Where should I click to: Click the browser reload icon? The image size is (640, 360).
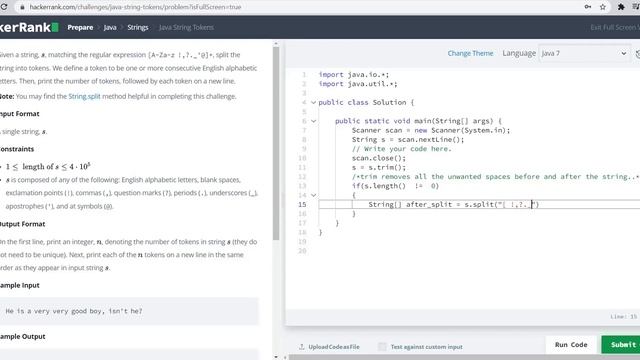4,7
